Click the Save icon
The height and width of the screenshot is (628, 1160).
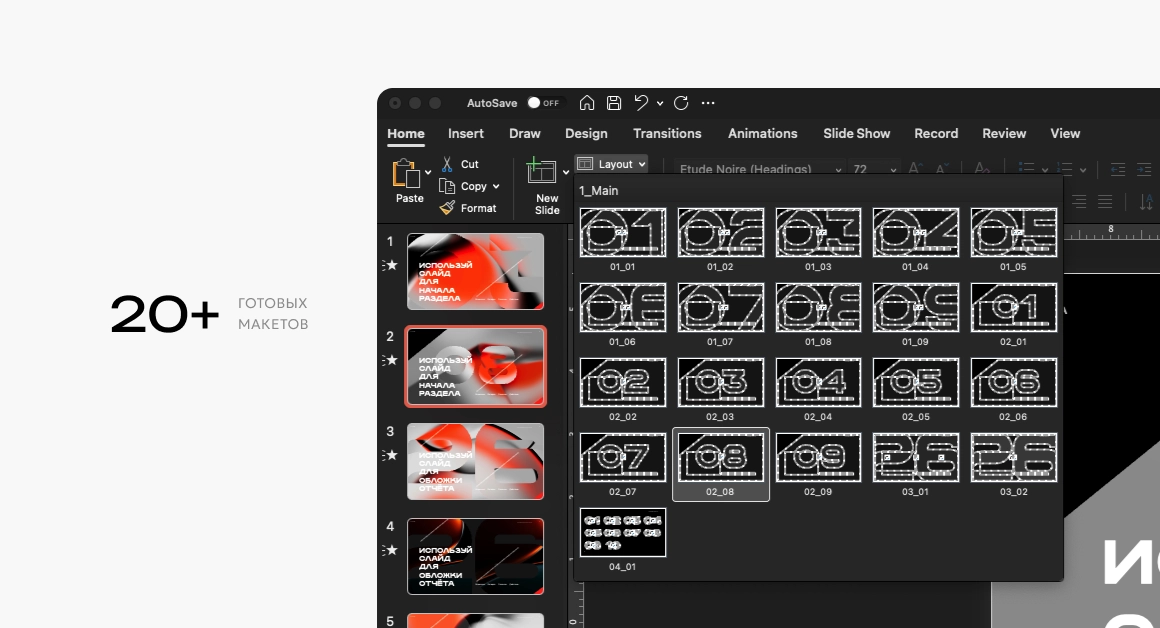(613, 102)
